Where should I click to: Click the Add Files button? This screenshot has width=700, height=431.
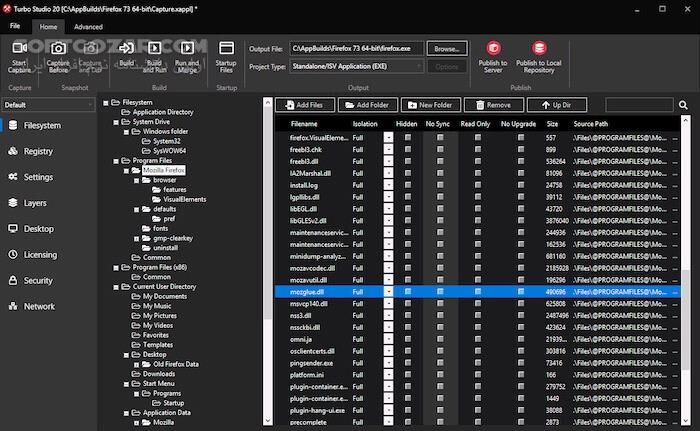coord(303,104)
